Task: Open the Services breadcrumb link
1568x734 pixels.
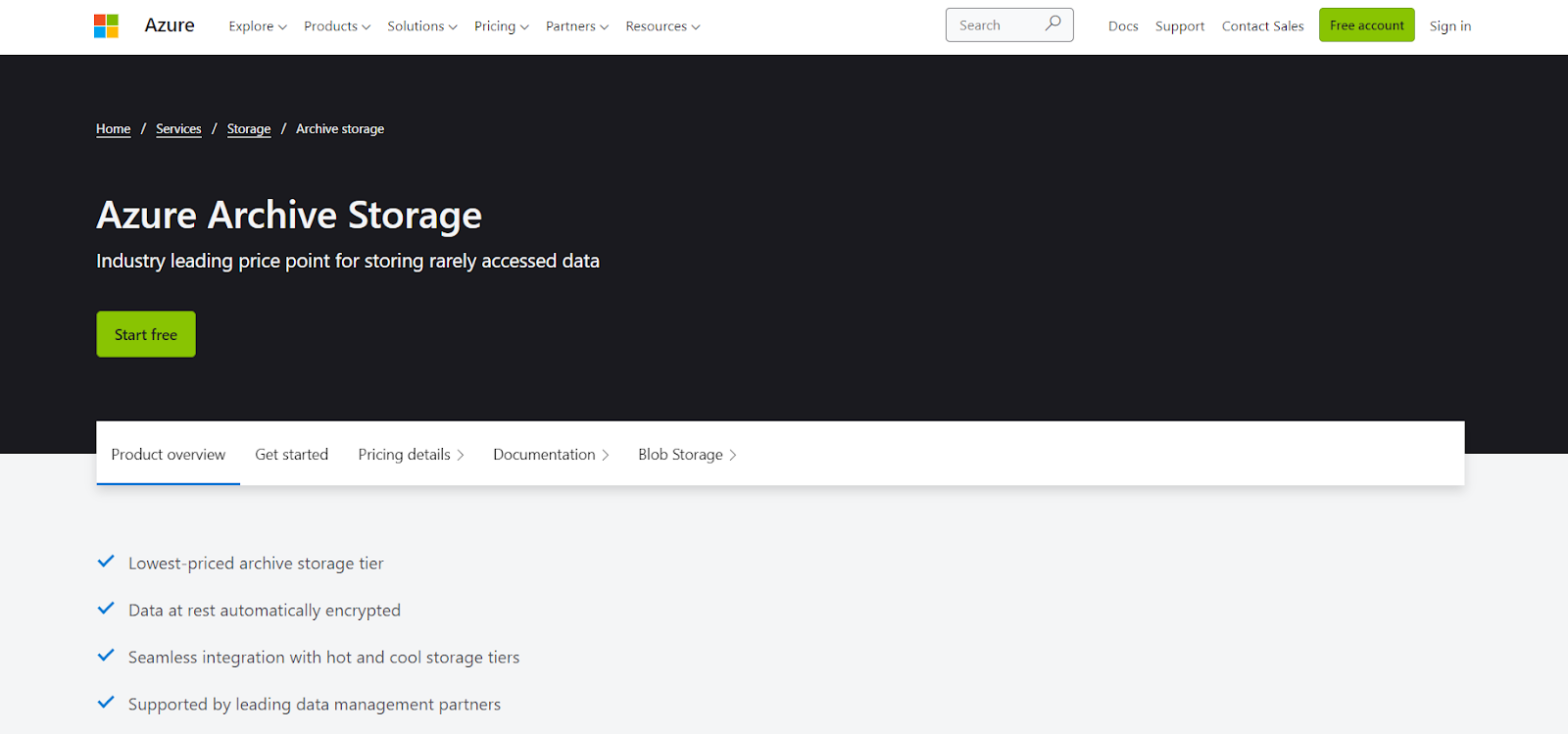Action: tap(178, 129)
